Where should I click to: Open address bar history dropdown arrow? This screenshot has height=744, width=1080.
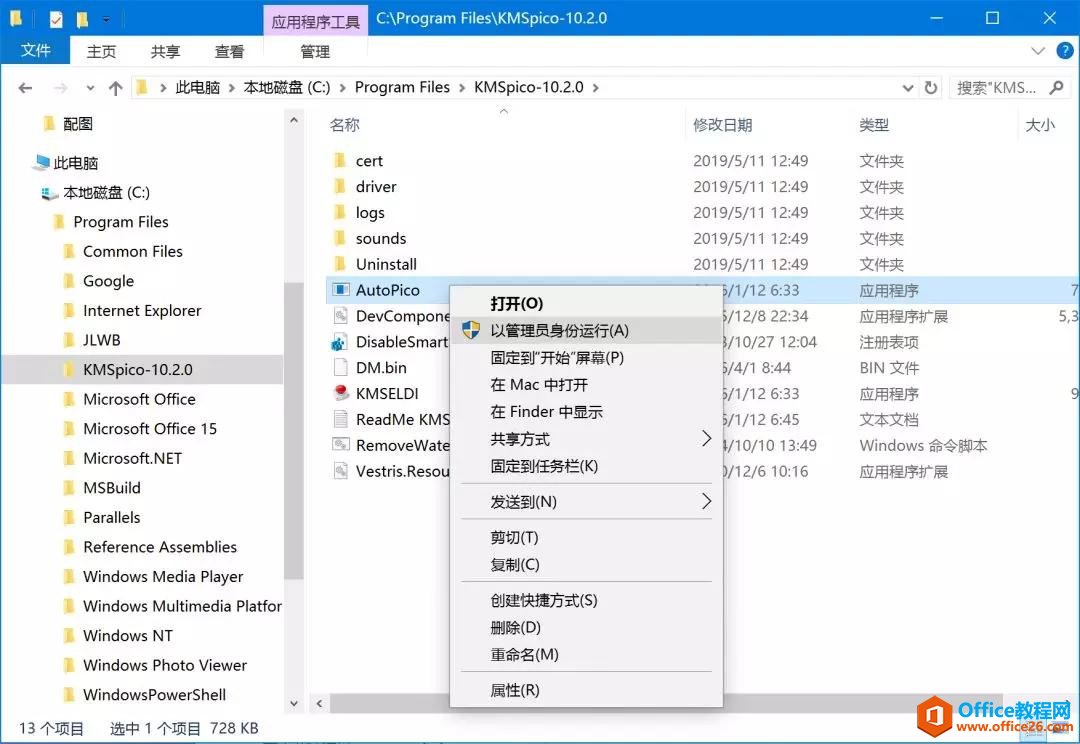click(x=908, y=88)
